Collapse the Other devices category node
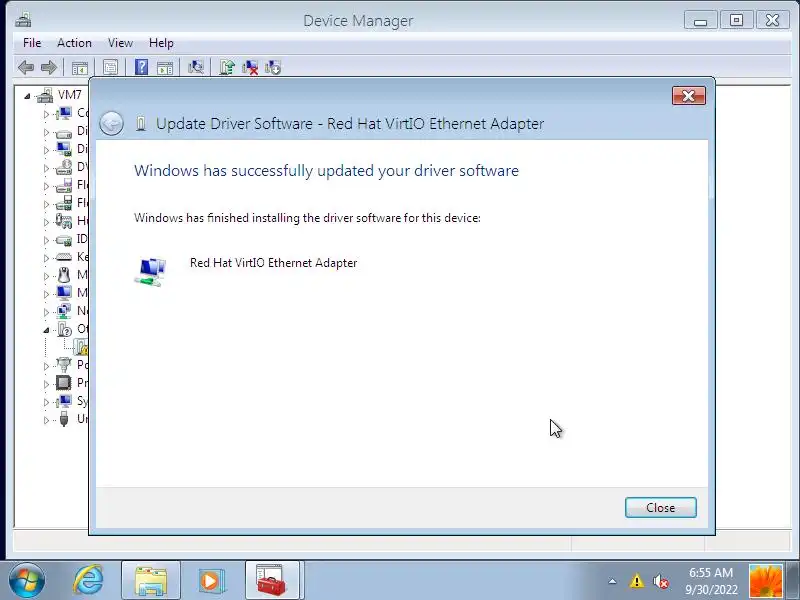Screen dimensions: 800x600 click(46, 330)
